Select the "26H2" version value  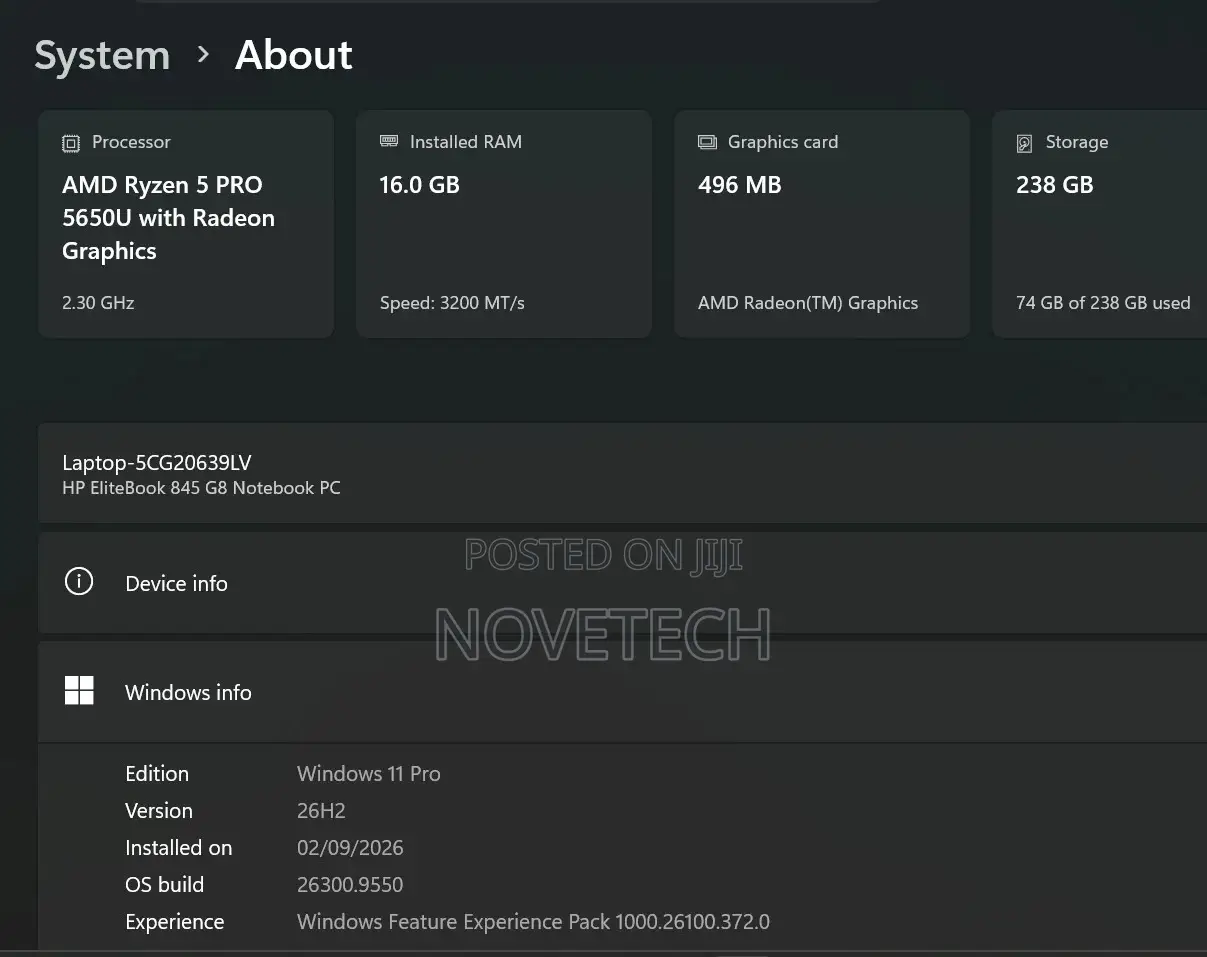click(321, 811)
